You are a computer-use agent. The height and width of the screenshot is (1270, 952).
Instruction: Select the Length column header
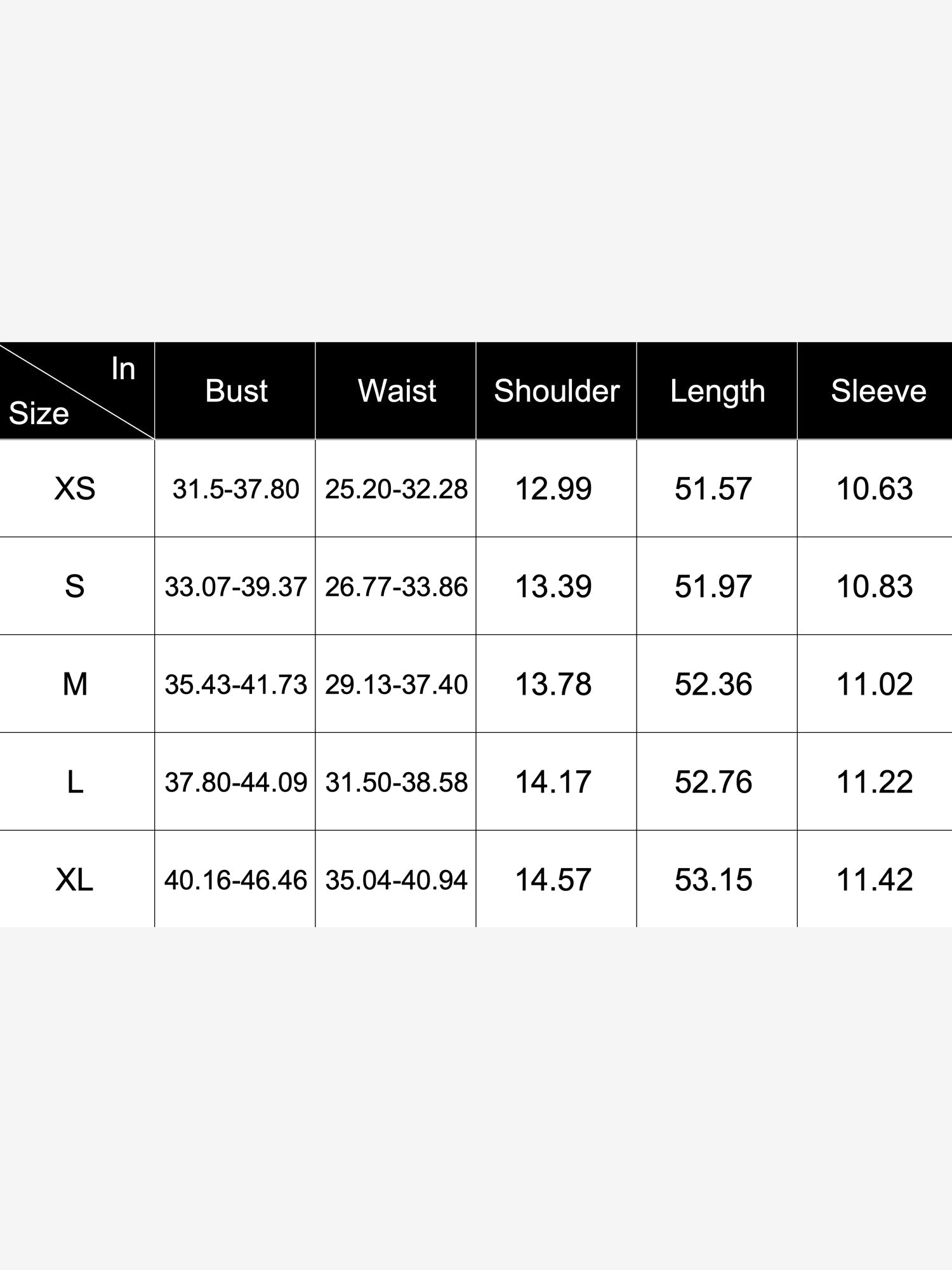(717, 391)
